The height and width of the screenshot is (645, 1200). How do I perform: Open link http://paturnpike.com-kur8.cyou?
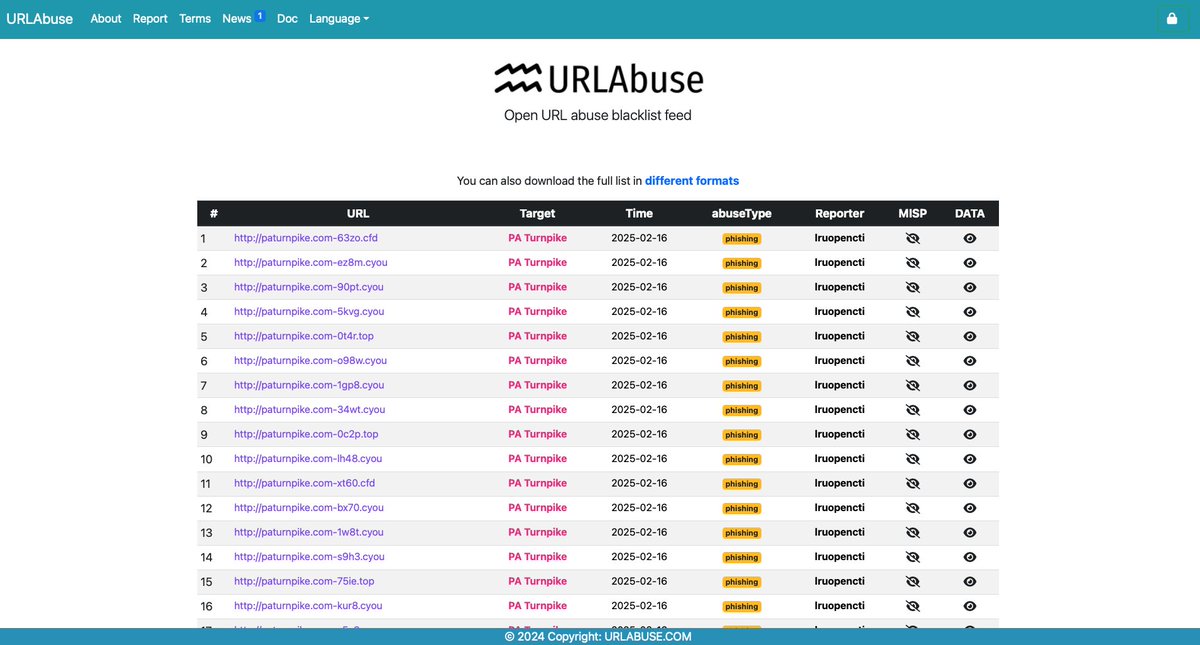point(308,606)
